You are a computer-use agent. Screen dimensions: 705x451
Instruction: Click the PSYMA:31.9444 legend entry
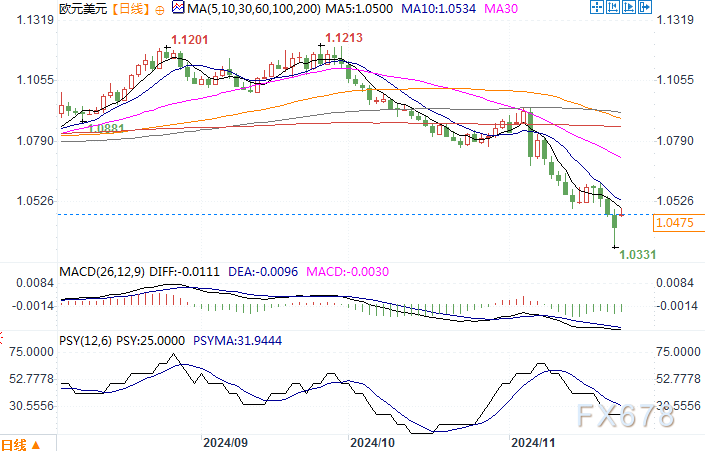(x=226, y=339)
